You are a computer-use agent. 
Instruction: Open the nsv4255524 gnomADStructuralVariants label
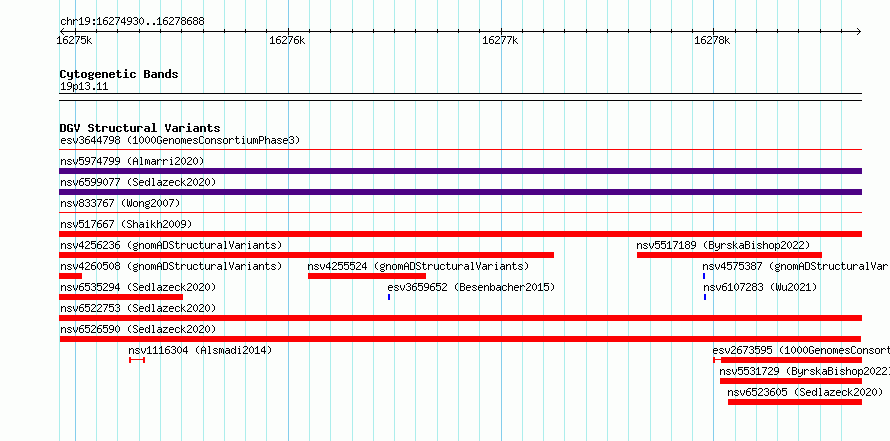418,266
